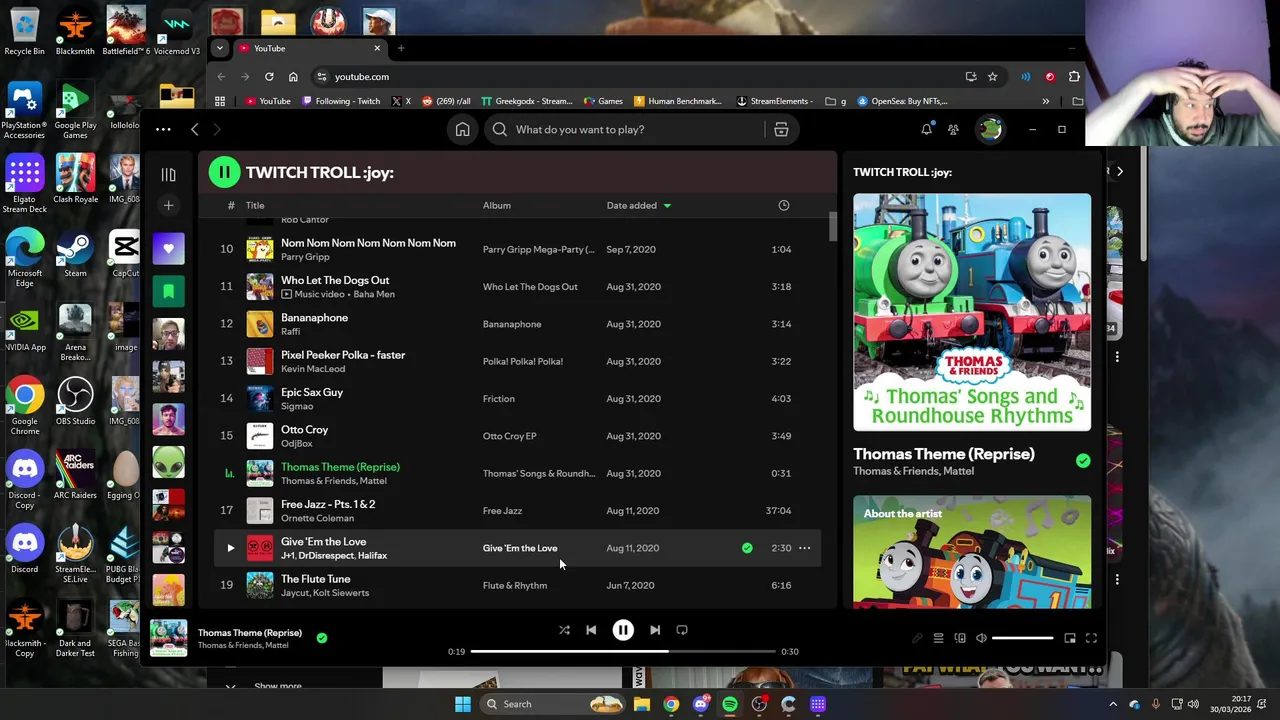Open alien-face playlist in library sidebar

(x=168, y=462)
